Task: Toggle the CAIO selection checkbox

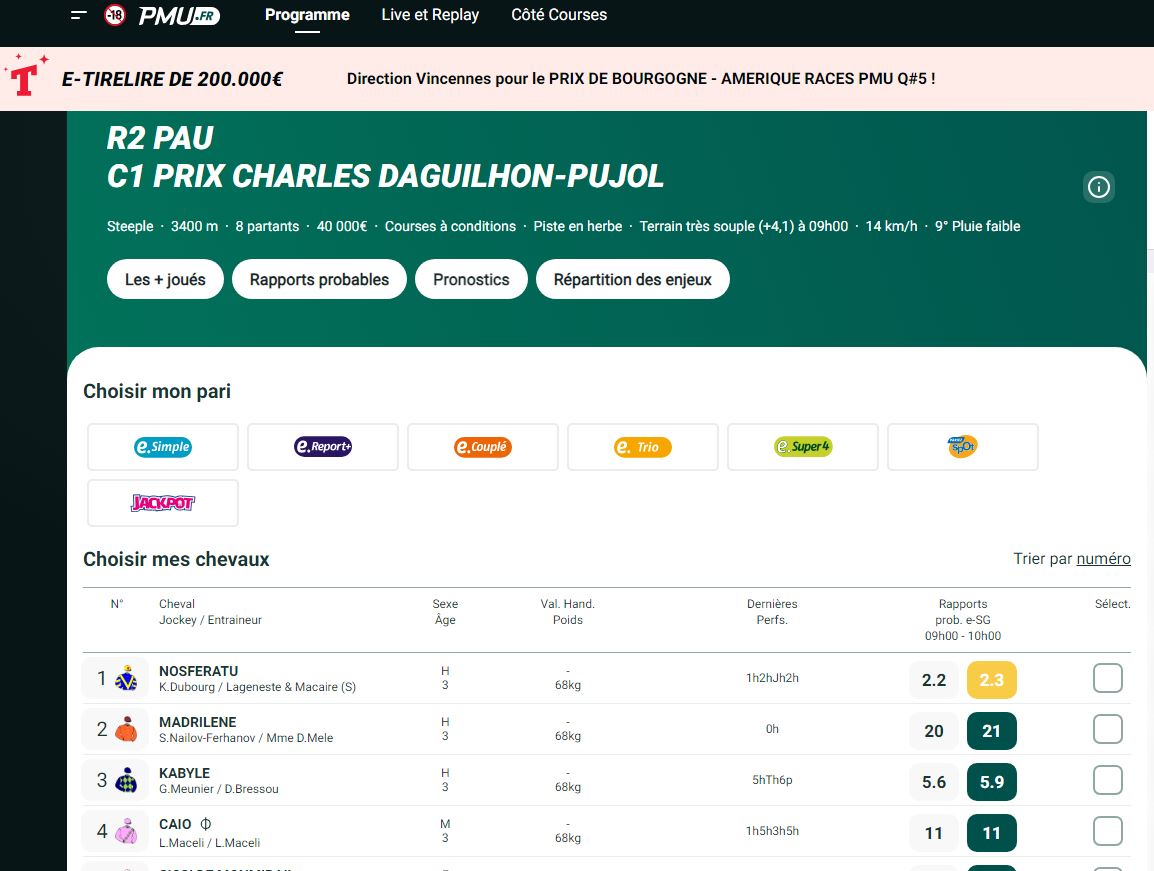Action: [x=1108, y=831]
